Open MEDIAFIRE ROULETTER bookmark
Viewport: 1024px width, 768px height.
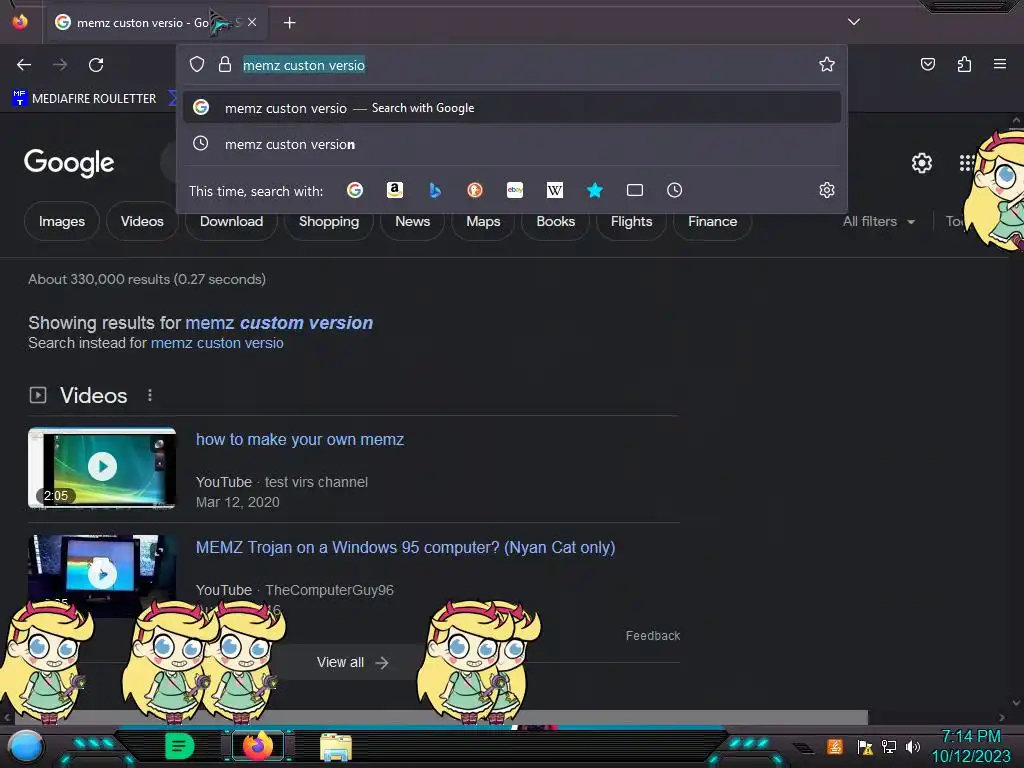point(85,99)
